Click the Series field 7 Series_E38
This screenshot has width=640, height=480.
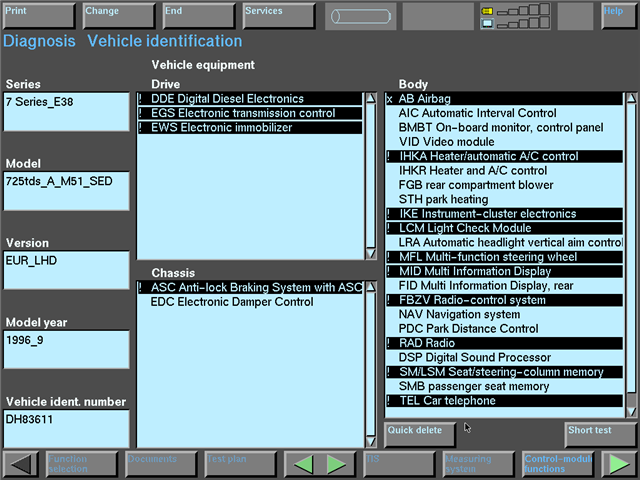pyautogui.click(x=67, y=112)
